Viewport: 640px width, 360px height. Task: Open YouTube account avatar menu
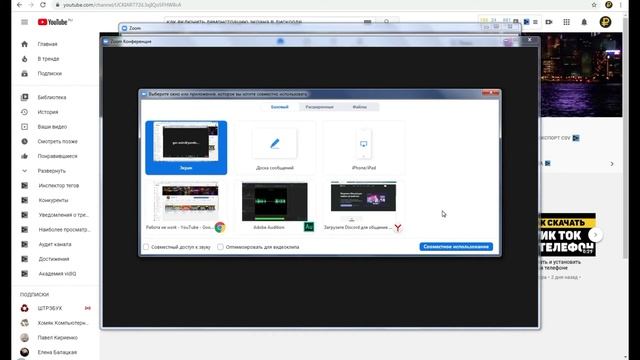tap(605, 22)
